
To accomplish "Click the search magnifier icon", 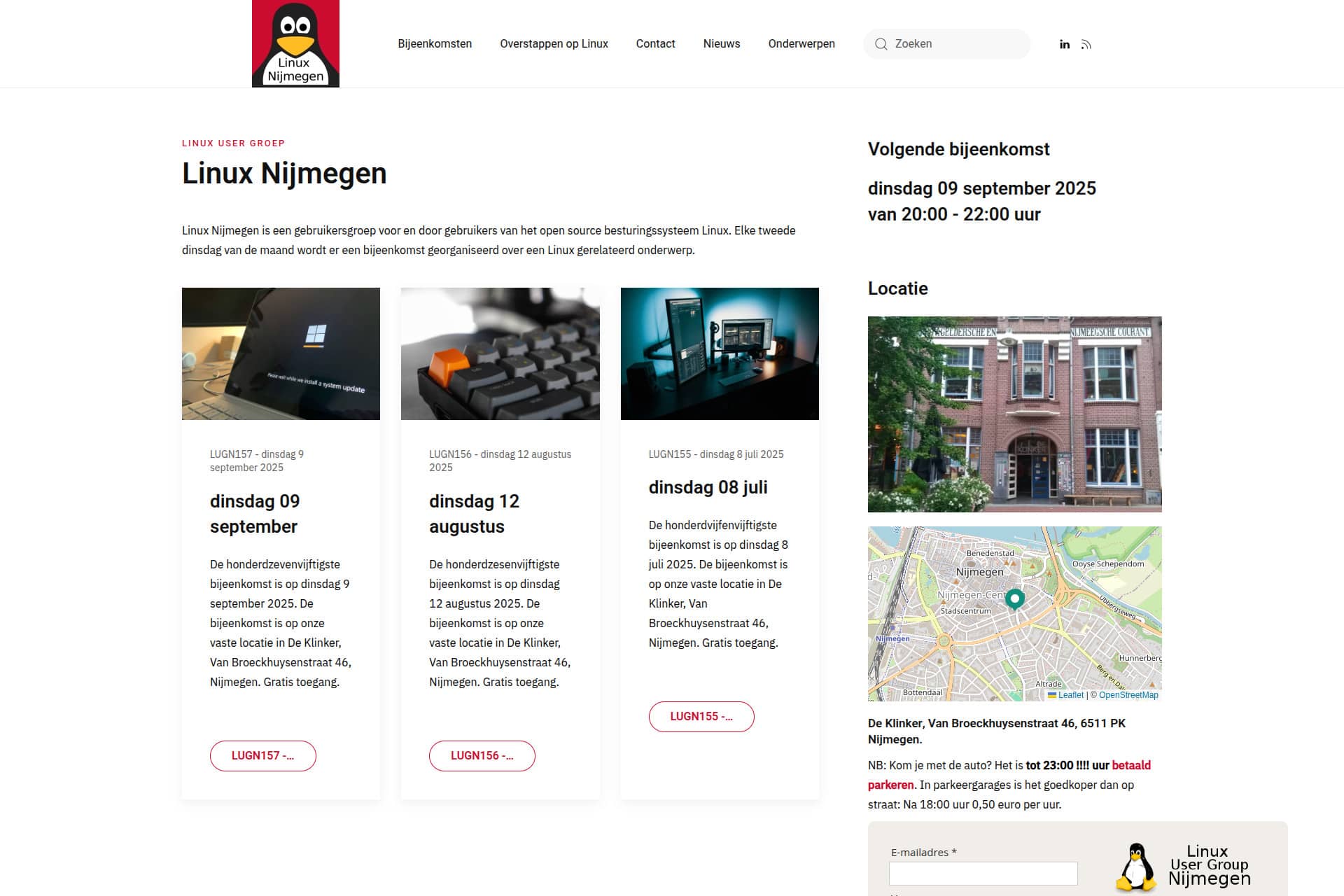I will coord(881,44).
